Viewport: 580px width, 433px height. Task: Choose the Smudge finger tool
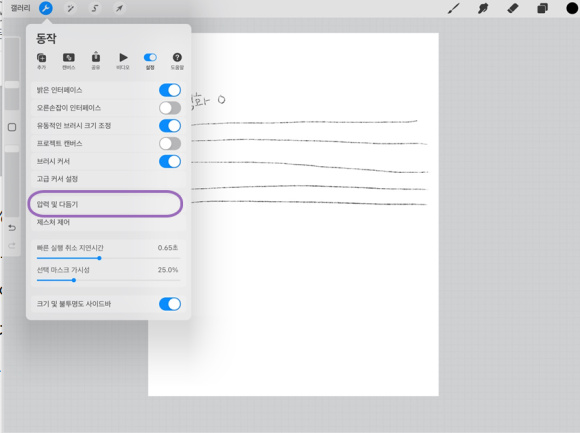(483, 8)
